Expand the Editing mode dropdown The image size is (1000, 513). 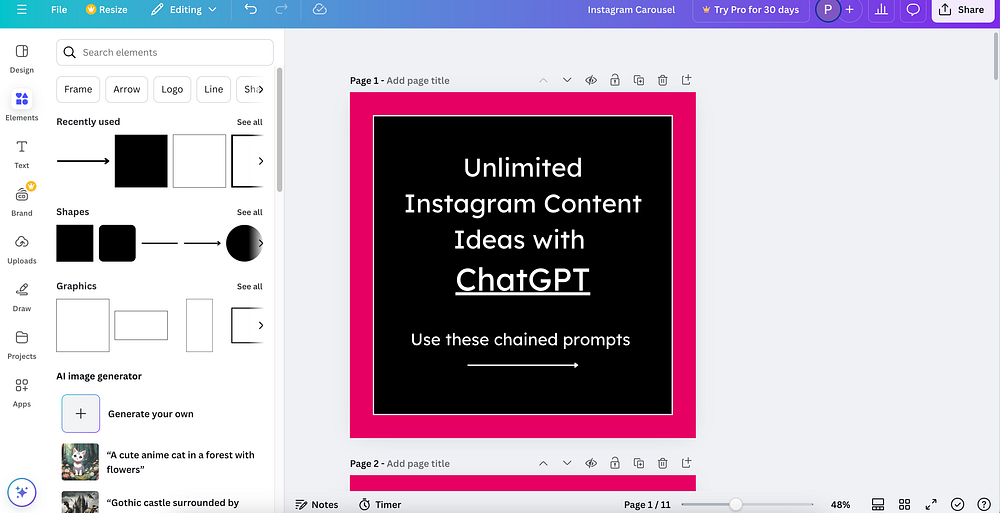coord(184,10)
